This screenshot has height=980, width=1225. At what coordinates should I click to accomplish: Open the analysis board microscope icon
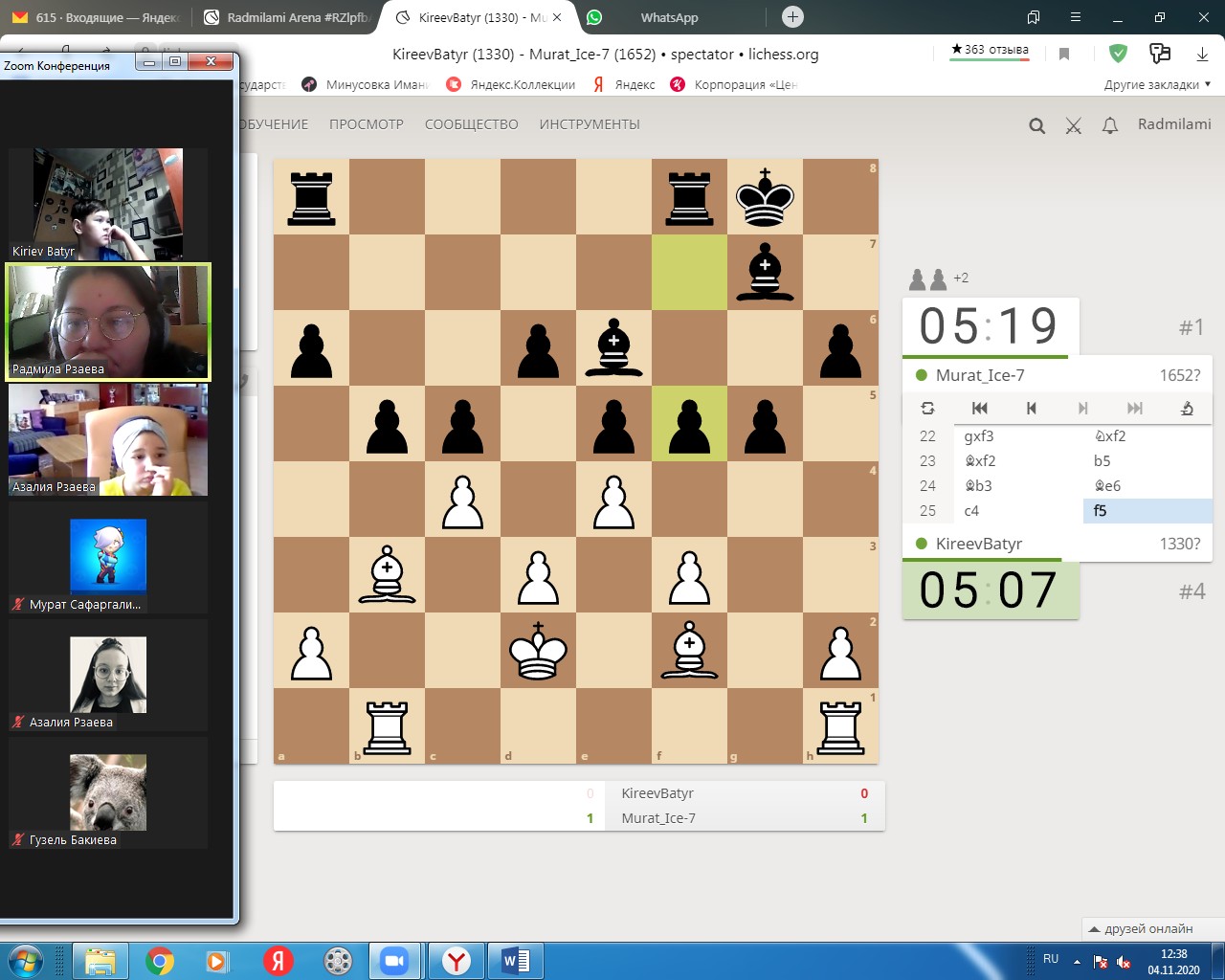pyautogui.click(x=1187, y=408)
